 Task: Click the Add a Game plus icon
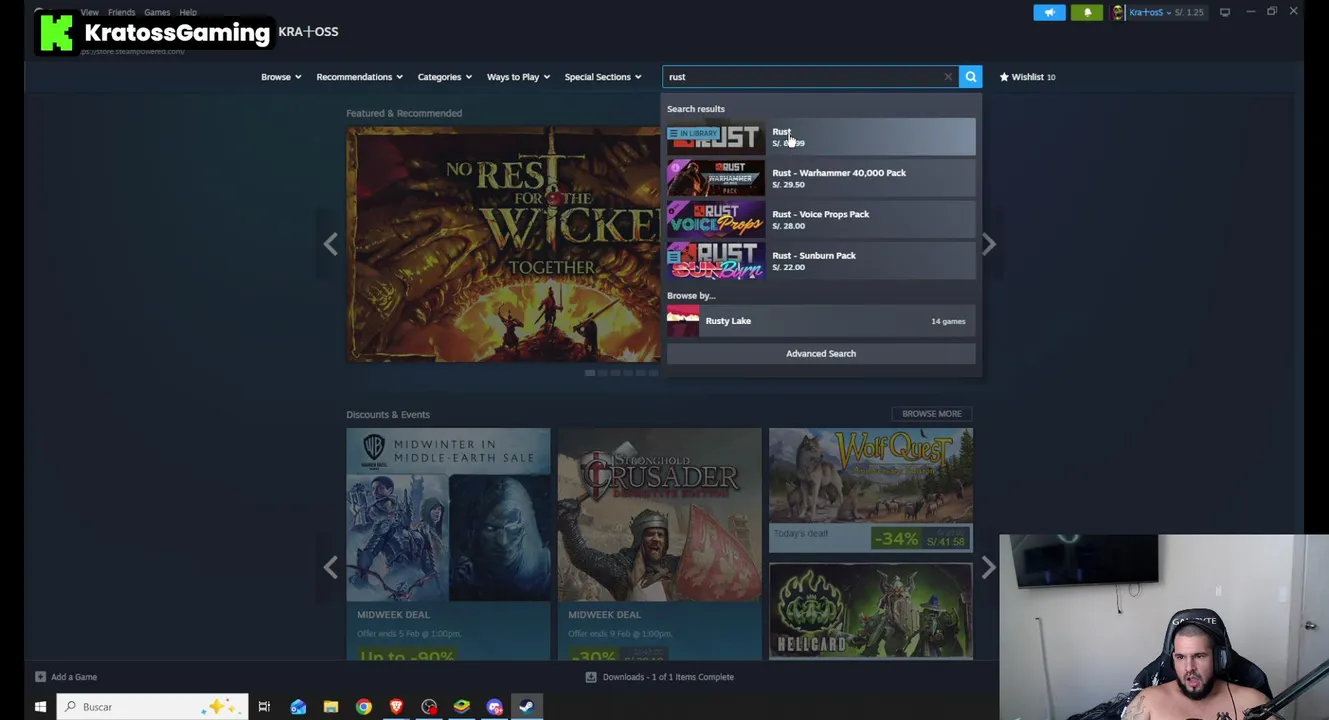click(40, 677)
